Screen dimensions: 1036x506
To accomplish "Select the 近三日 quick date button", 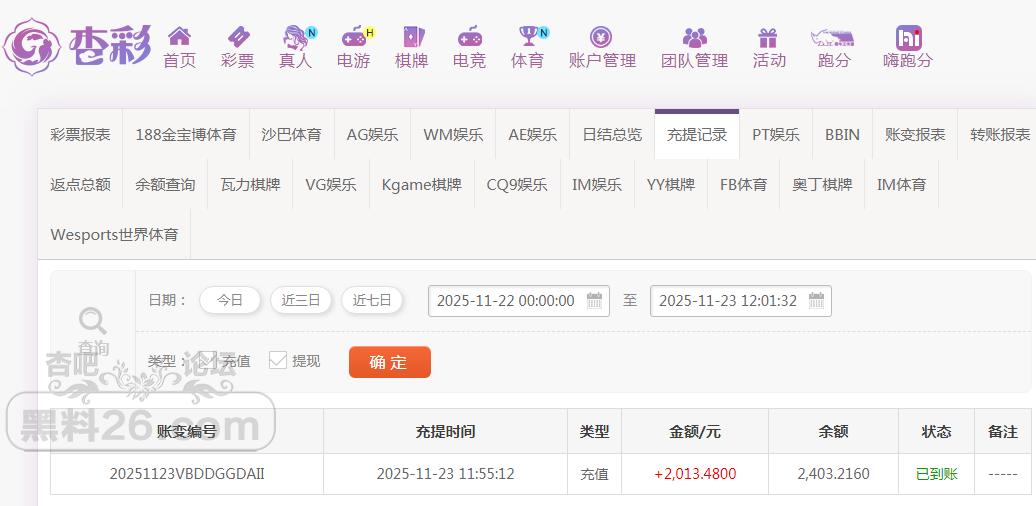I will 301,300.
